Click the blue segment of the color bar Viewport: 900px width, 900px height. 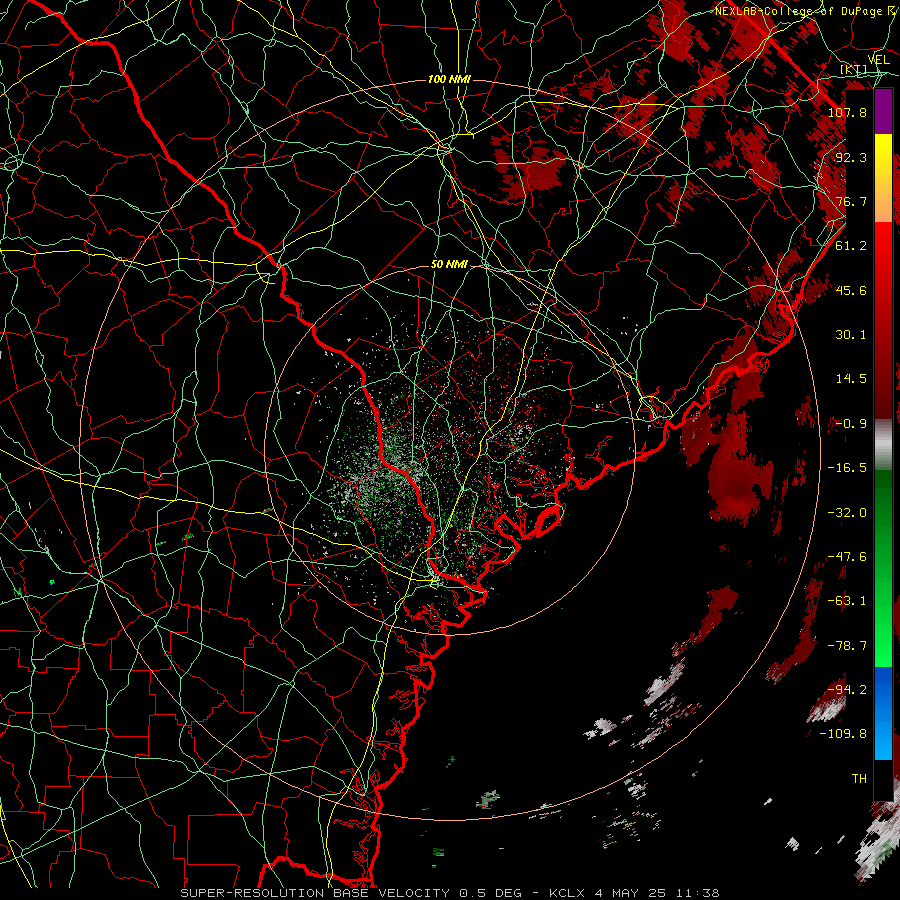[x=883, y=713]
